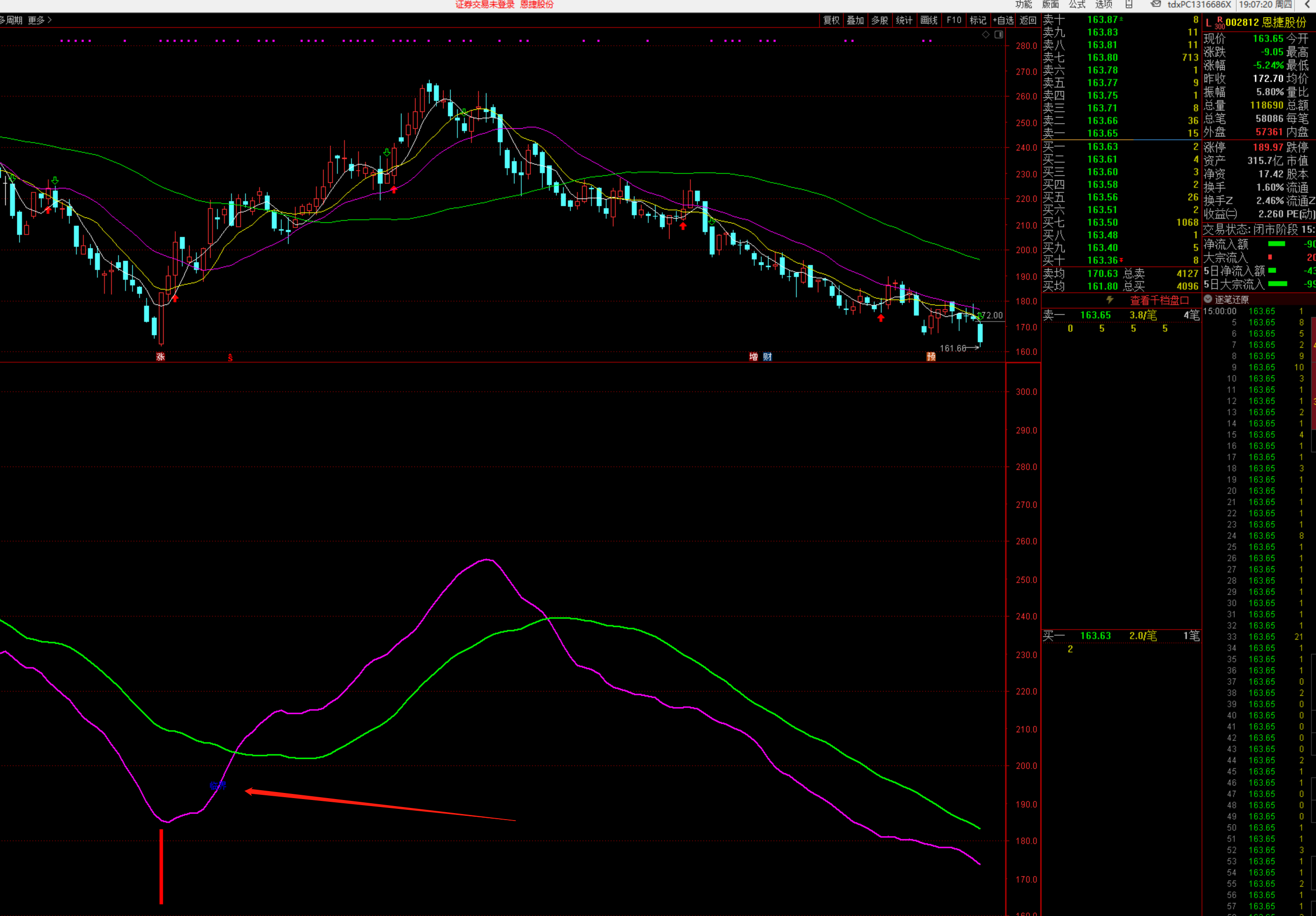Open the 选项 menu
Image resolution: width=1316 pixels, height=916 pixels.
point(1103,5)
